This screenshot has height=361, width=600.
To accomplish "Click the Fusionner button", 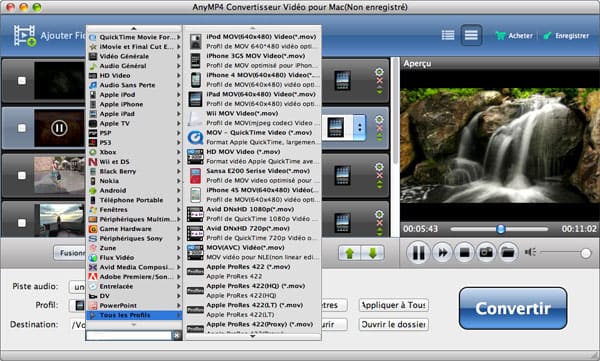I will tap(70, 253).
